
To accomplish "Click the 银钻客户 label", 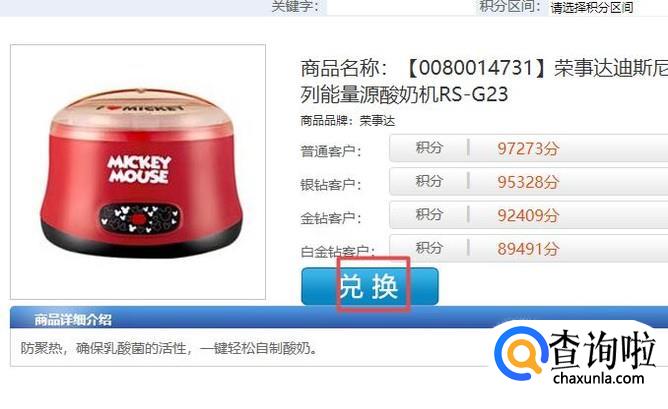I will pyautogui.click(x=331, y=184).
